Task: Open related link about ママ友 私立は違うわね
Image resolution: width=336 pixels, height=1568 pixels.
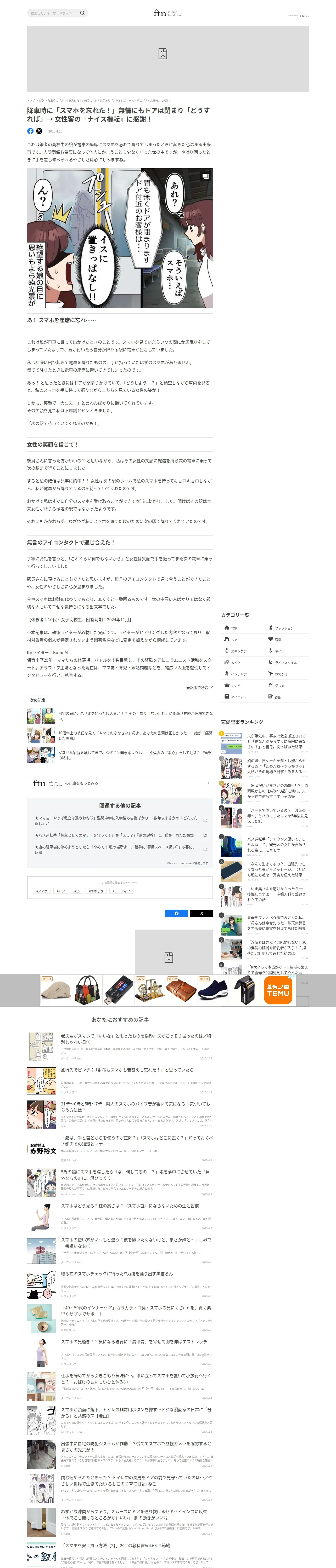Action: pos(120,821)
